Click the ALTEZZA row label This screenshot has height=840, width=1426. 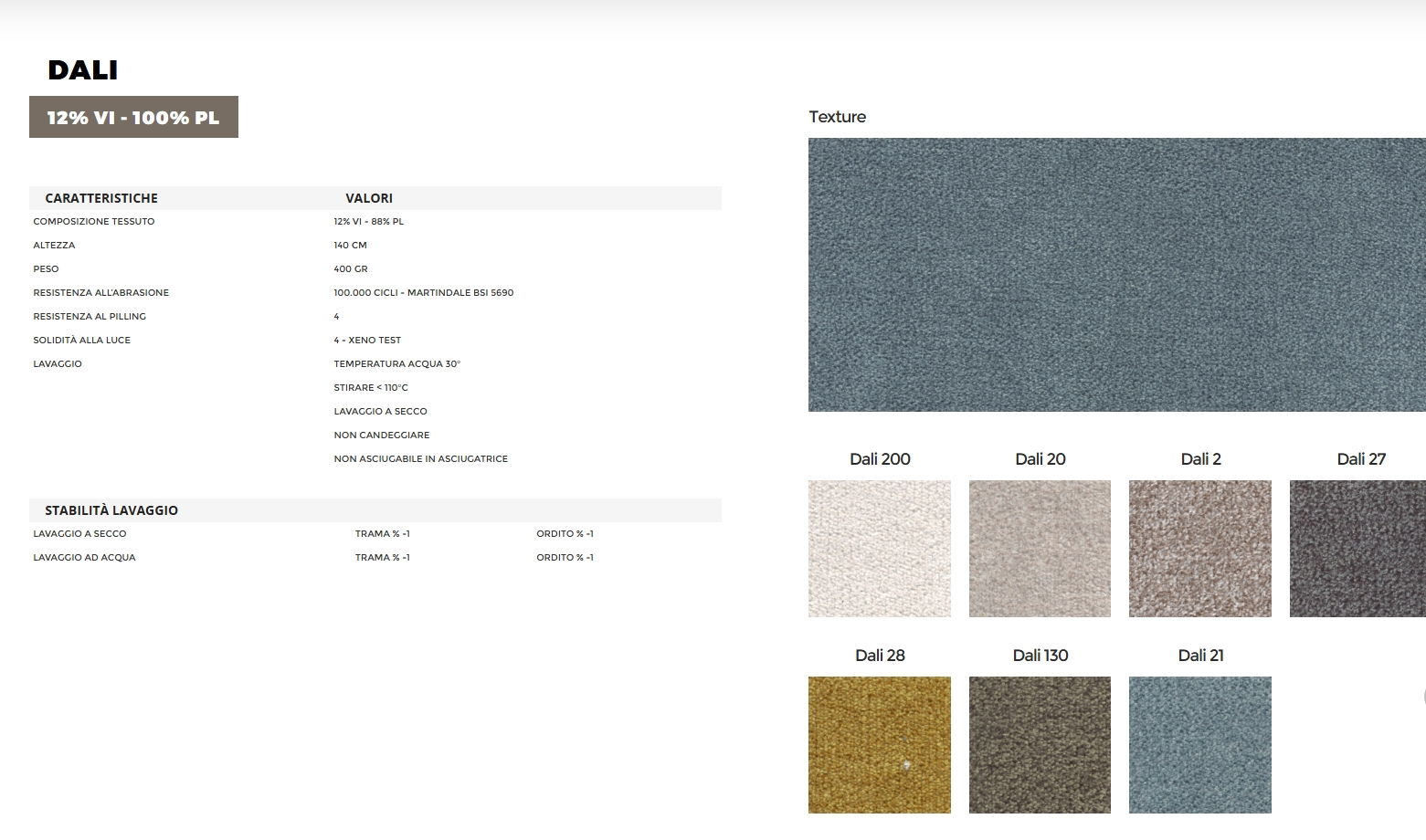pyautogui.click(x=54, y=246)
